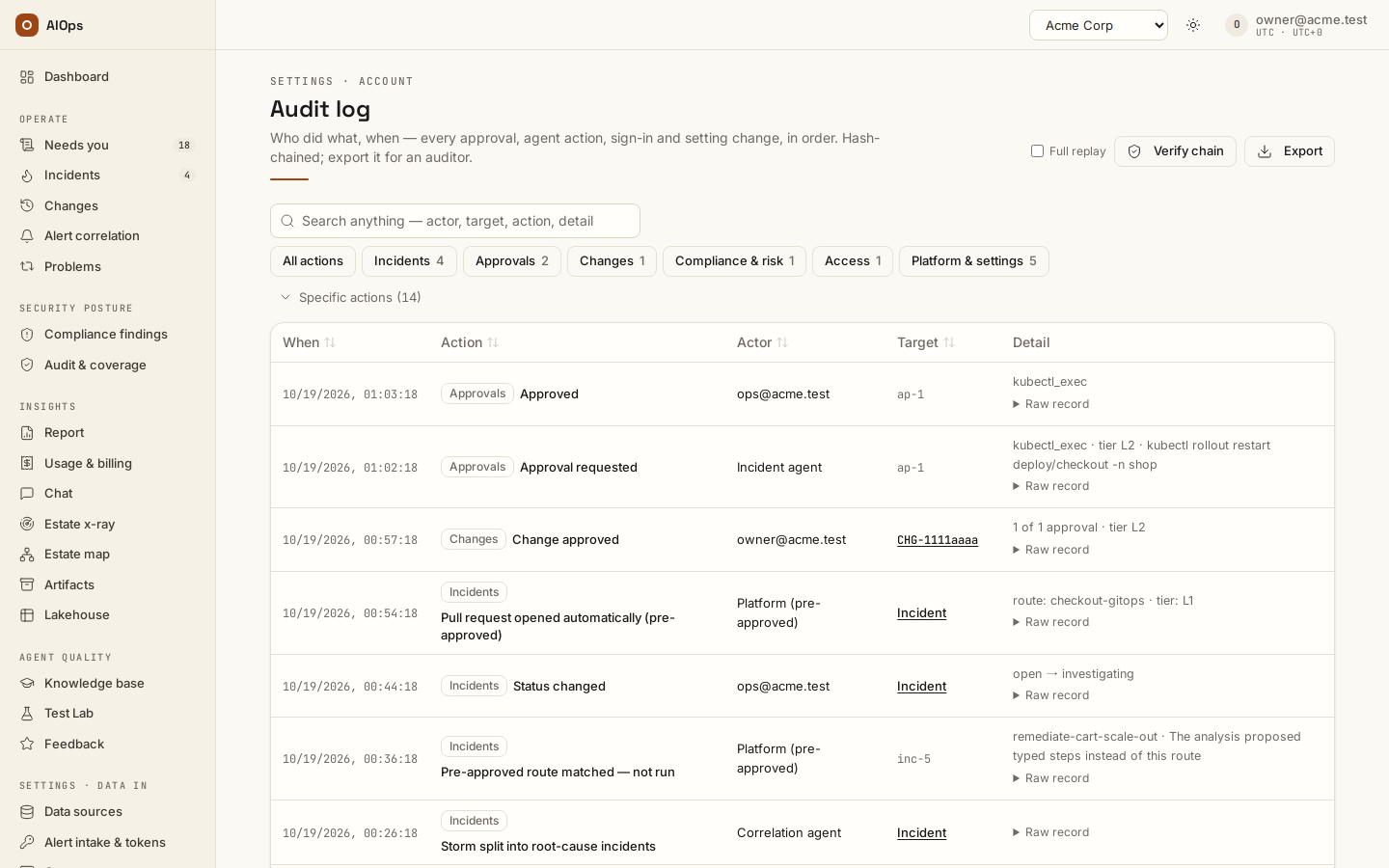Expand Raw record for Change approved row
The image size is (1389, 868).
pyautogui.click(x=1051, y=550)
